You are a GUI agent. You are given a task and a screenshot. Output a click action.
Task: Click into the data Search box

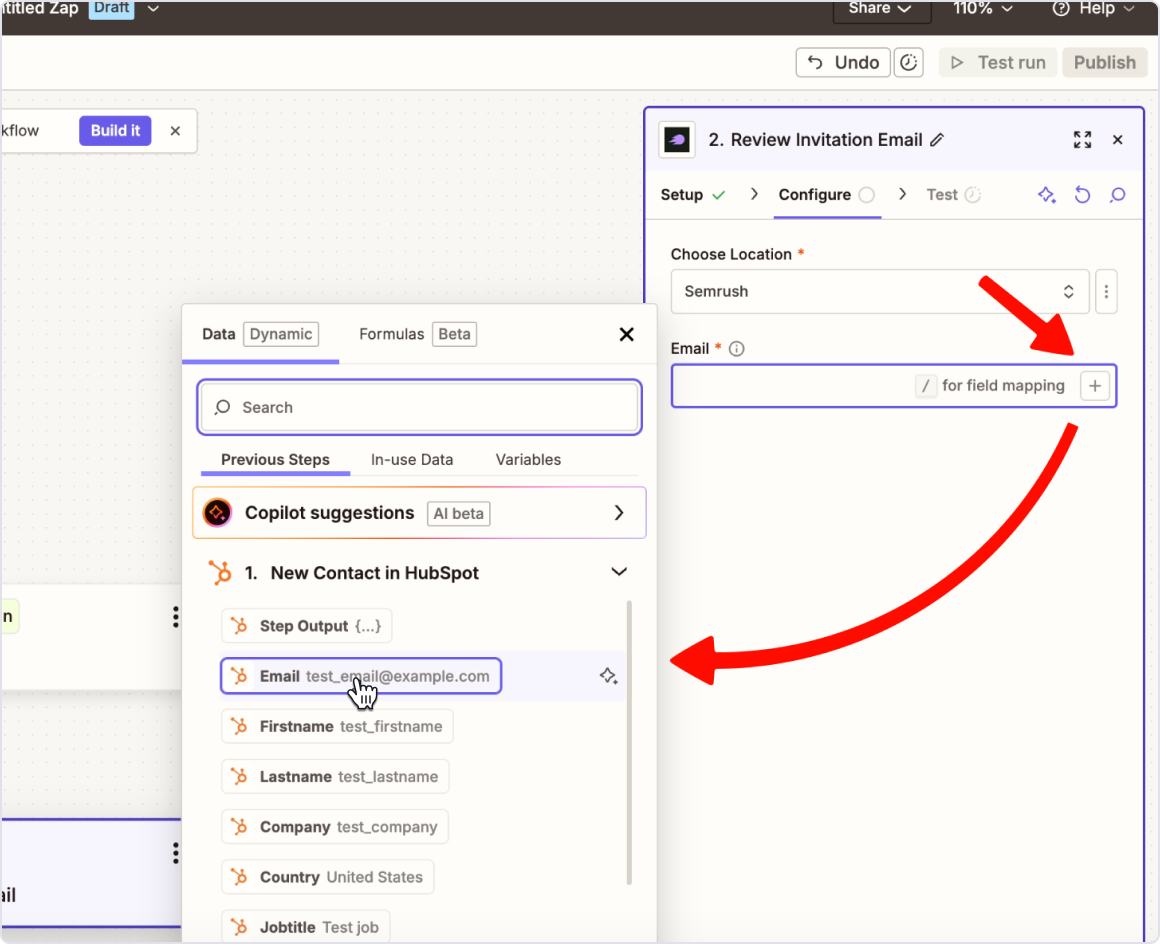419,408
